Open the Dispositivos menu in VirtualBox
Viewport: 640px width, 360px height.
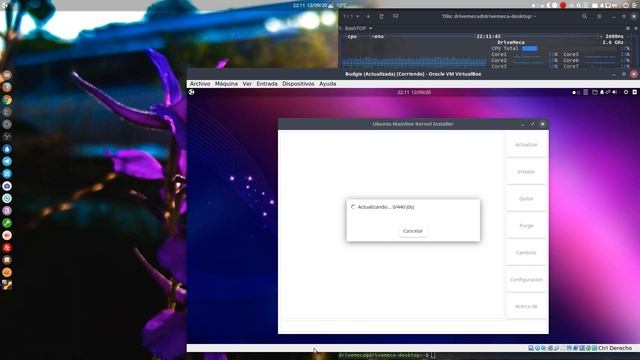tap(298, 84)
